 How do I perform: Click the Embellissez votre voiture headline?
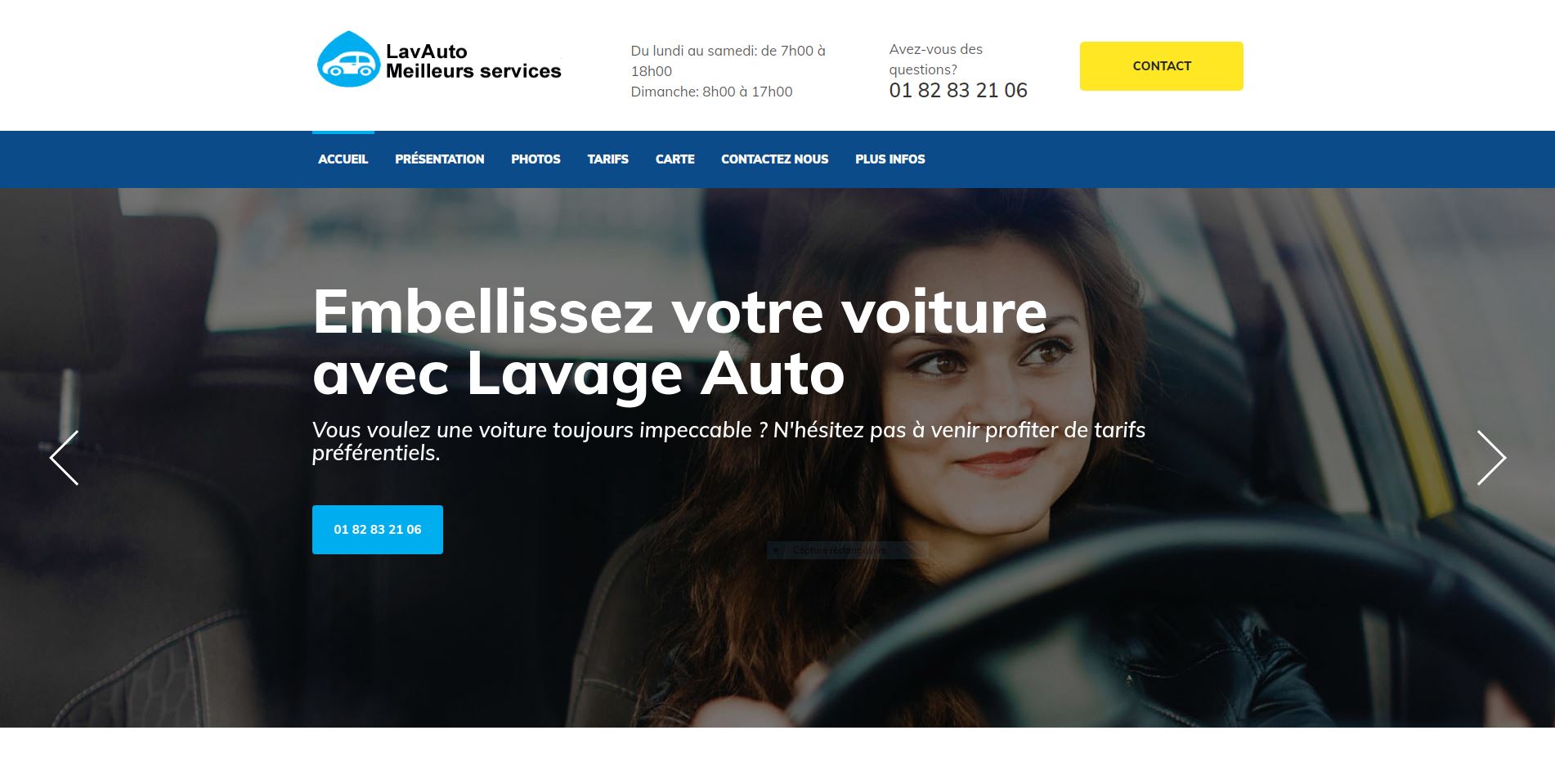point(679,343)
